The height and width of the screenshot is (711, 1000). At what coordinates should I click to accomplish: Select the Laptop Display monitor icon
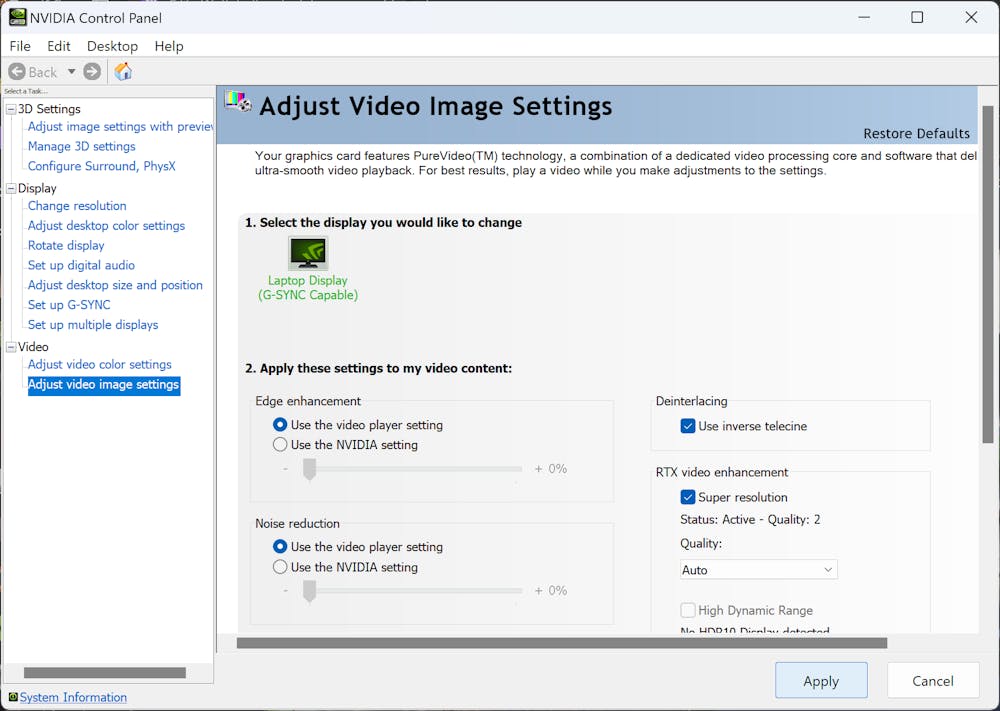click(x=308, y=253)
